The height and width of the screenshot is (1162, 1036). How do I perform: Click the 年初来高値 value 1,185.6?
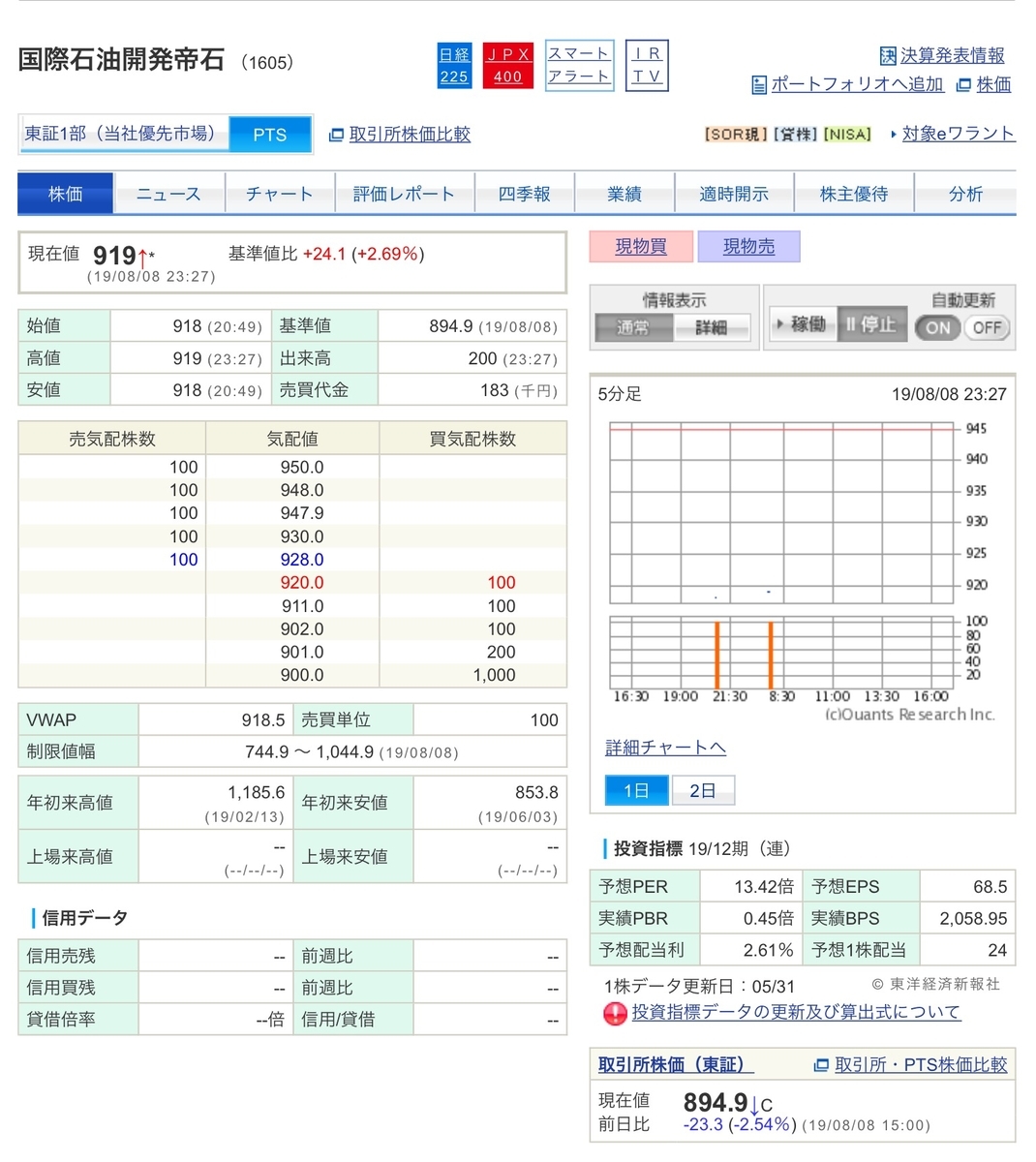coord(256,792)
